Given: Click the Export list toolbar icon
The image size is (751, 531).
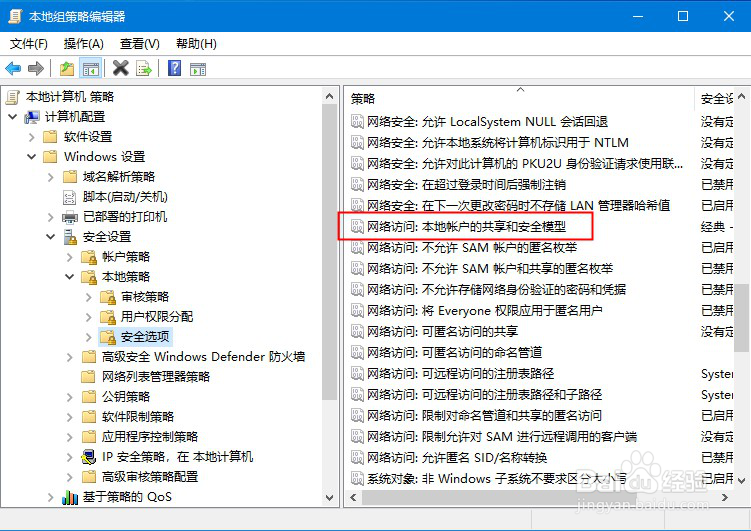Looking at the screenshot, I should pyautogui.click(x=143, y=69).
